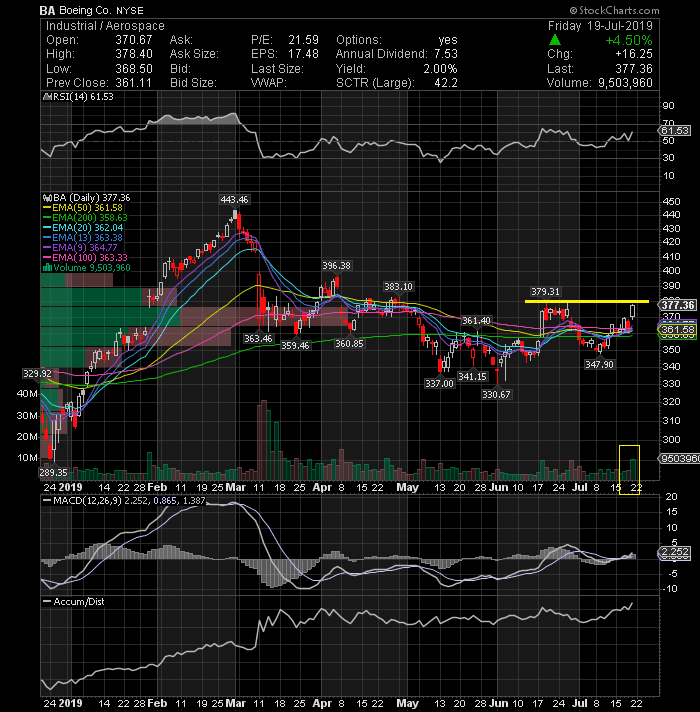Click the 330.67 low price label
The image size is (700, 712).
[496, 395]
